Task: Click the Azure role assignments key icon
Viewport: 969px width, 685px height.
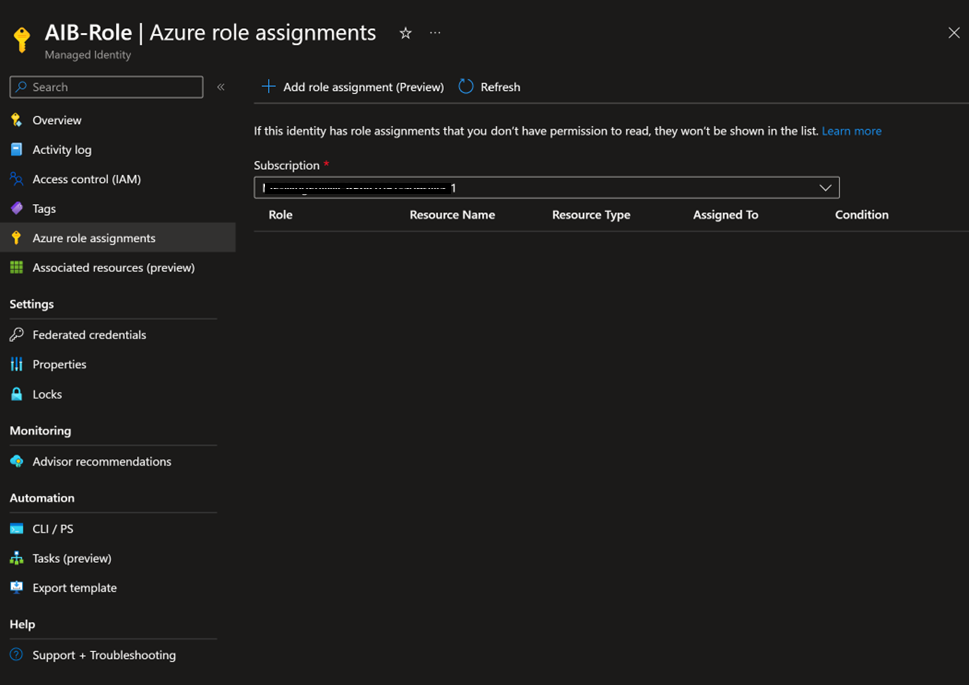Action: coord(17,238)
